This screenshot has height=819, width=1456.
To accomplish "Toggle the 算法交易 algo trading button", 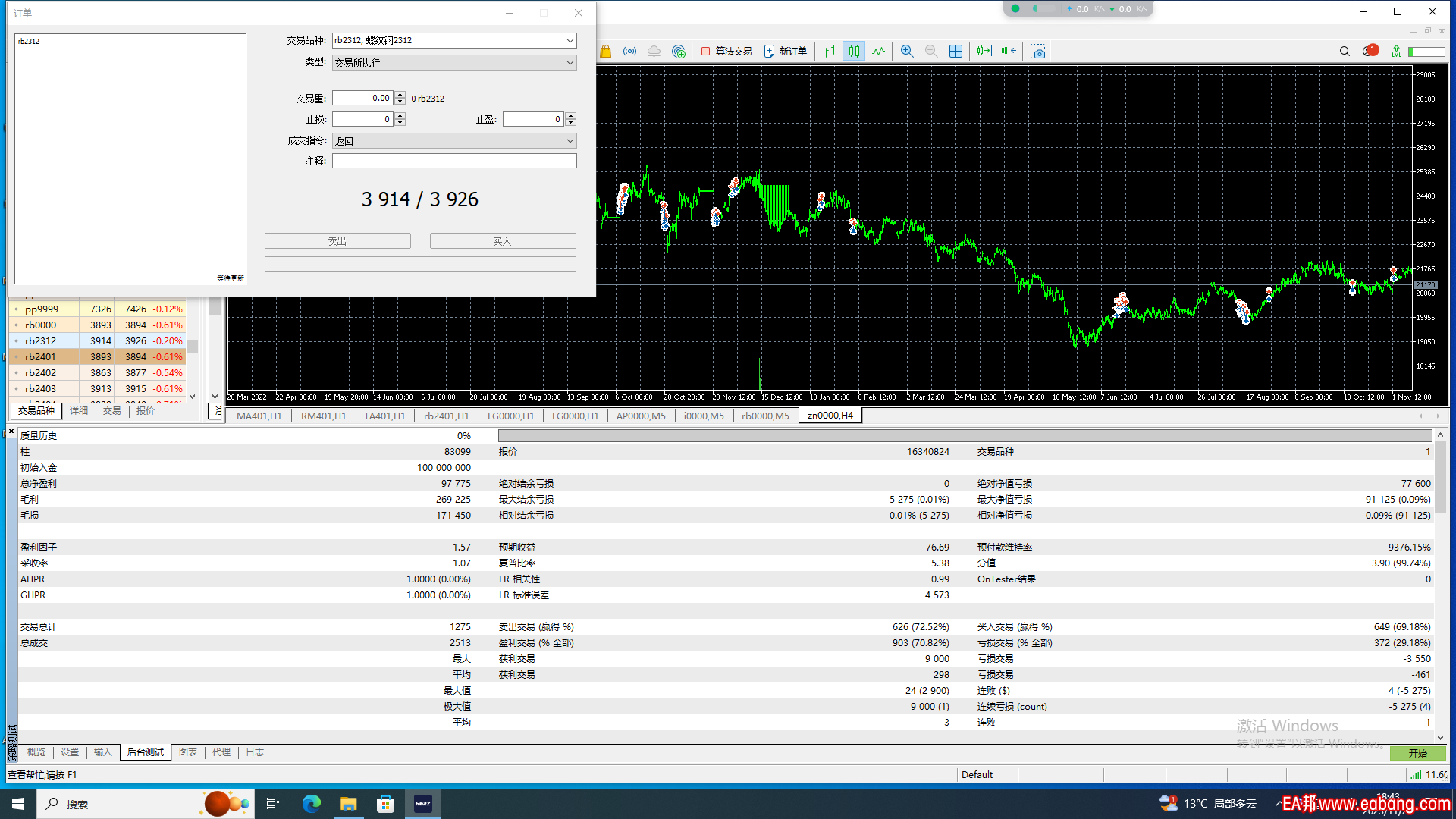I will [x=726, y=52].
